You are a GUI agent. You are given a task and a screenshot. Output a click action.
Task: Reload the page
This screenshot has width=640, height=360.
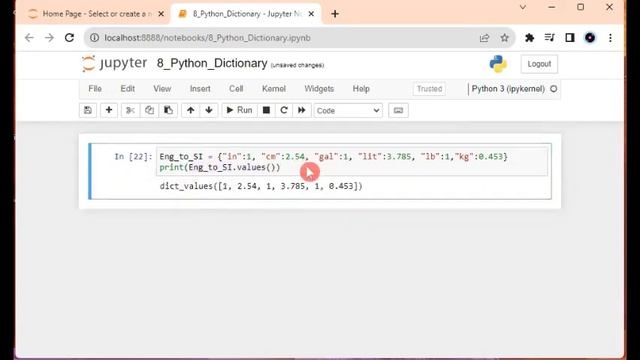point(69,38)
